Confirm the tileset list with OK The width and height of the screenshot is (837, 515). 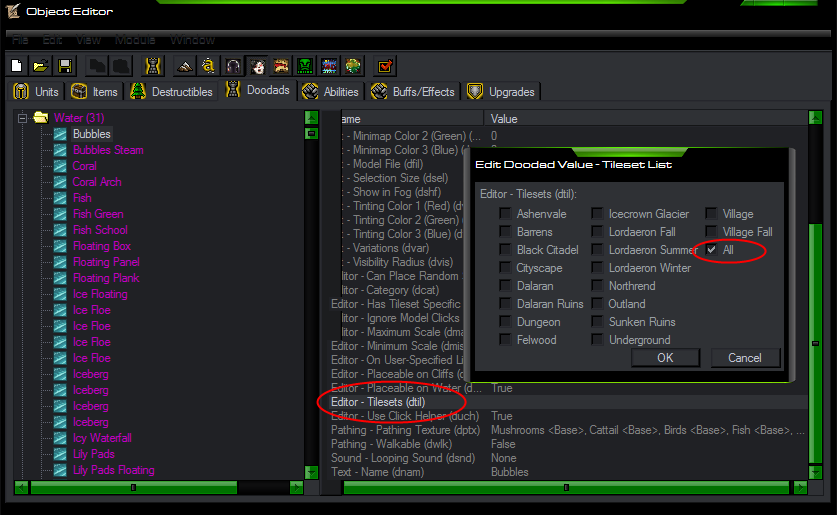[x=665, y=358]
